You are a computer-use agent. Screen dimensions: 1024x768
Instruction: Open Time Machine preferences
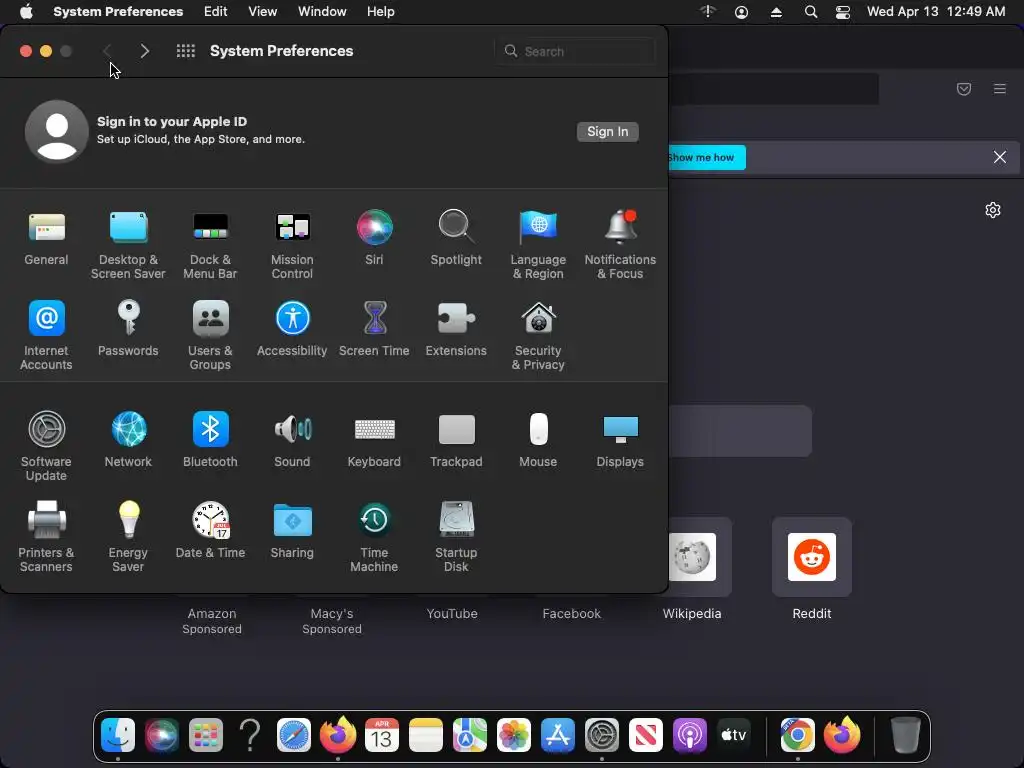[x=374, y=537]
